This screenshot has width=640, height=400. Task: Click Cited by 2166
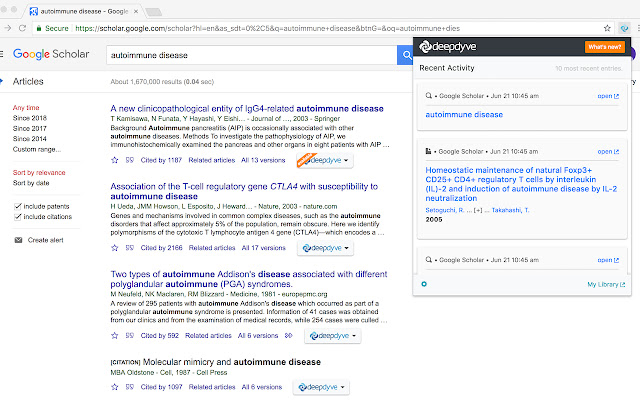coord(162,248)
